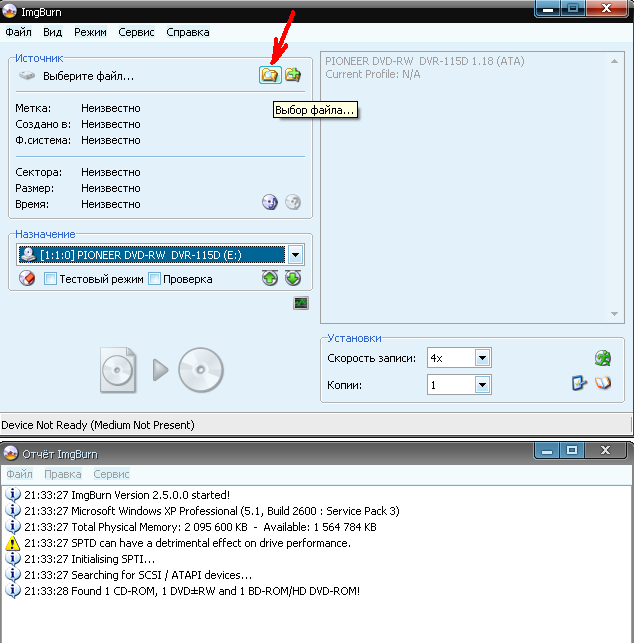634x643 pixels.
Task: Click the Выберите файл... source text
Action: pyautogui.click(x=89, y=76)
